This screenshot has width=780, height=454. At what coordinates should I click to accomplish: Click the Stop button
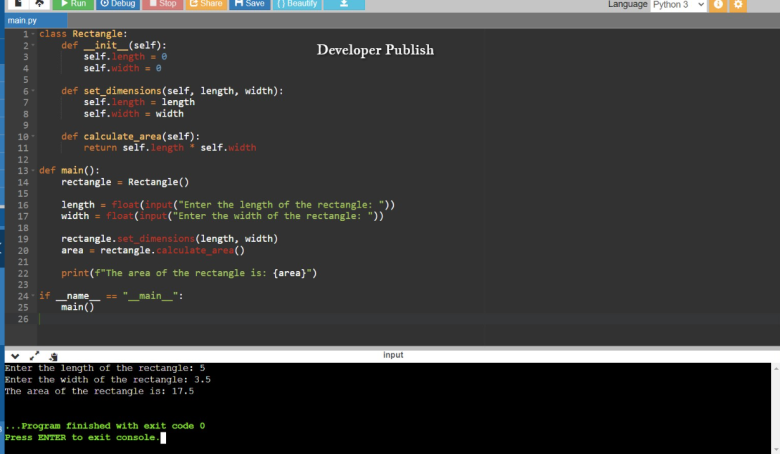point(163,4)
